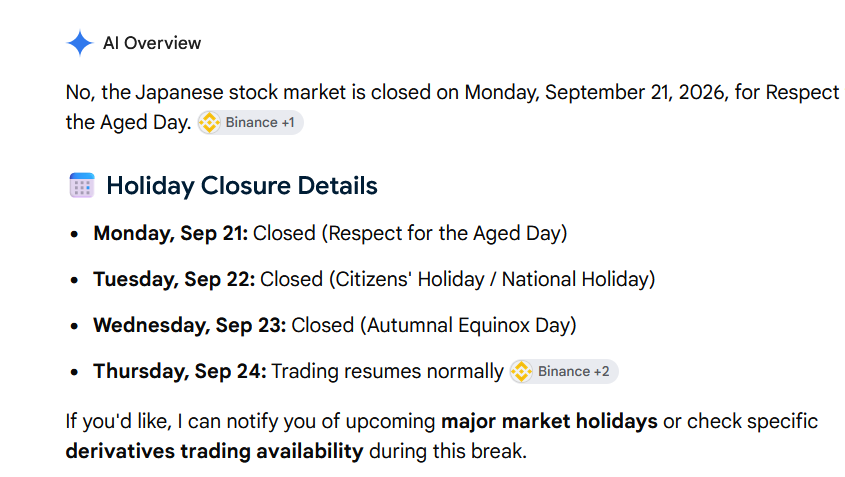Select the "AI Overview" label

(152, 43)
